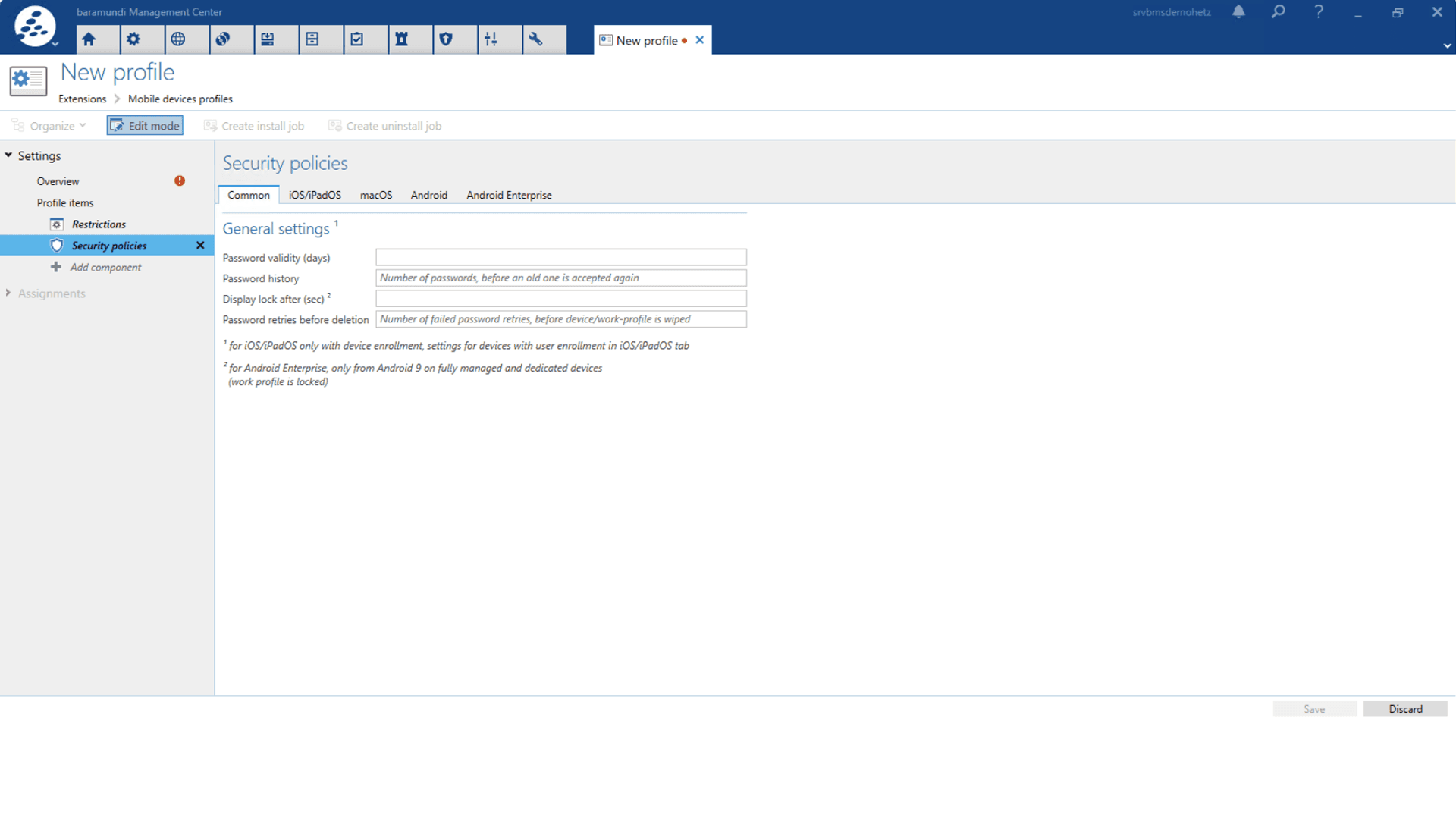Switch to the Android tab

pos(429,195)
